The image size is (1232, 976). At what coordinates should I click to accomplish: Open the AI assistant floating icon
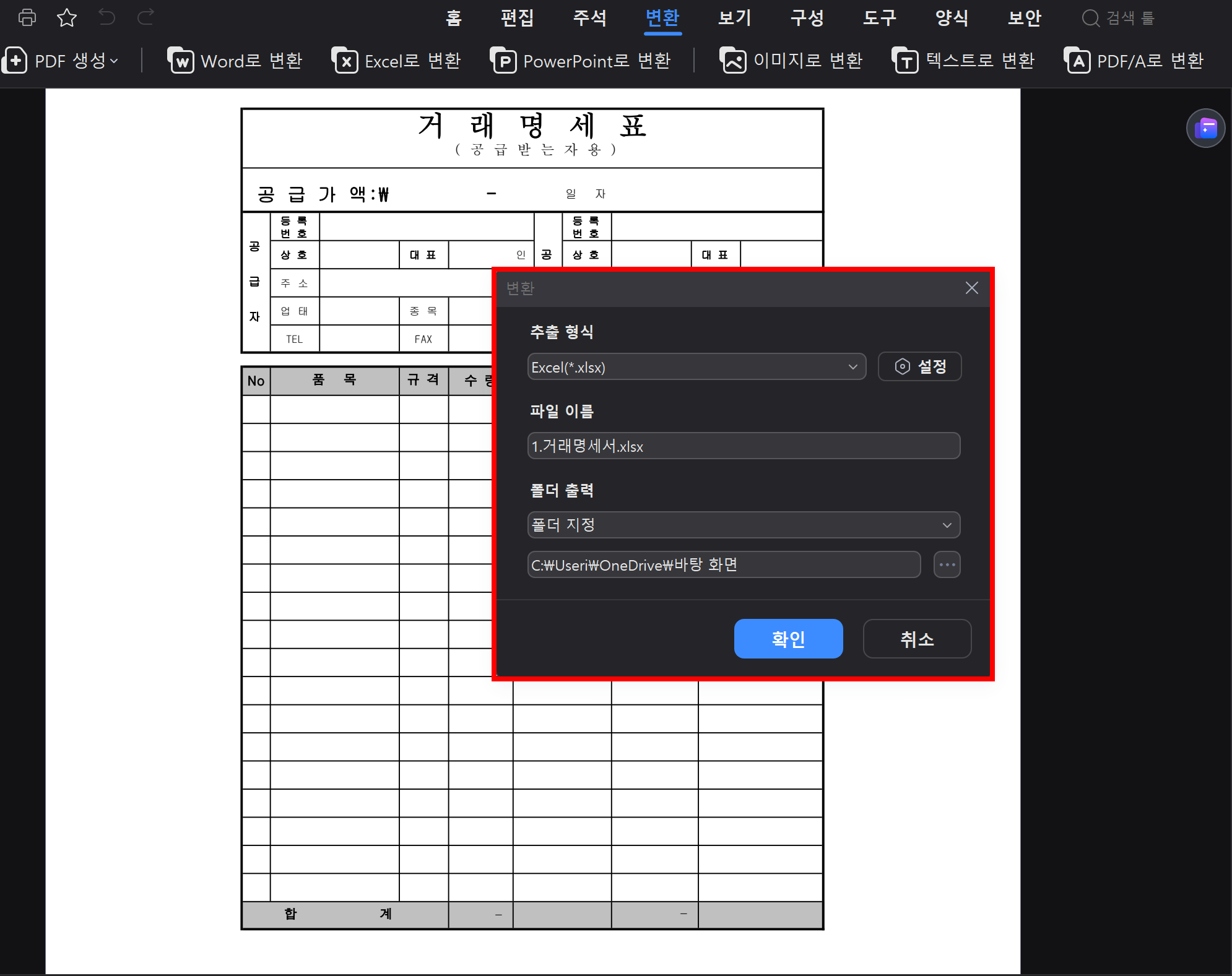(x=1205, y=129)
